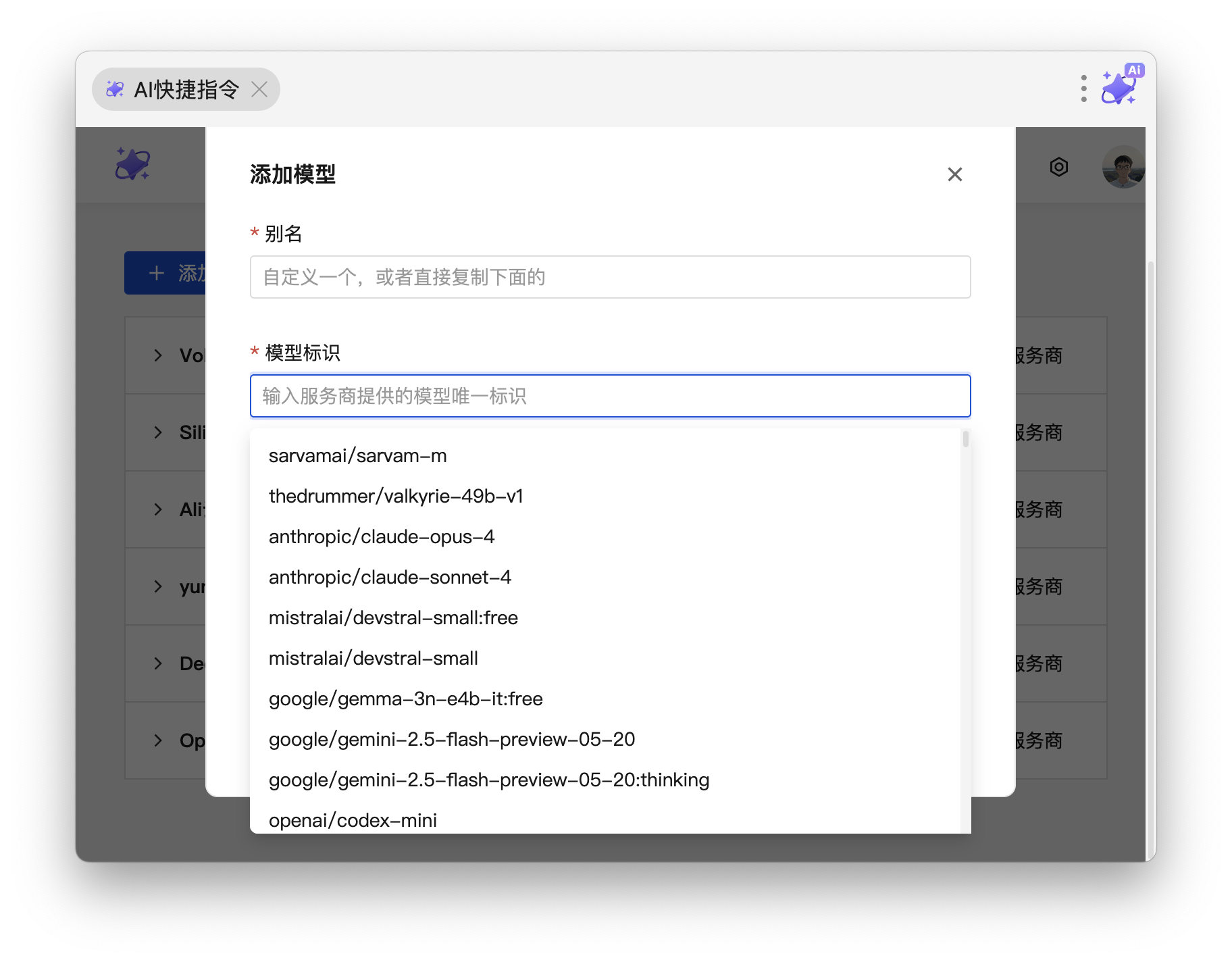1232x962 pixels.
Task: Expand the Vol provider row
Action: [157, 355]
